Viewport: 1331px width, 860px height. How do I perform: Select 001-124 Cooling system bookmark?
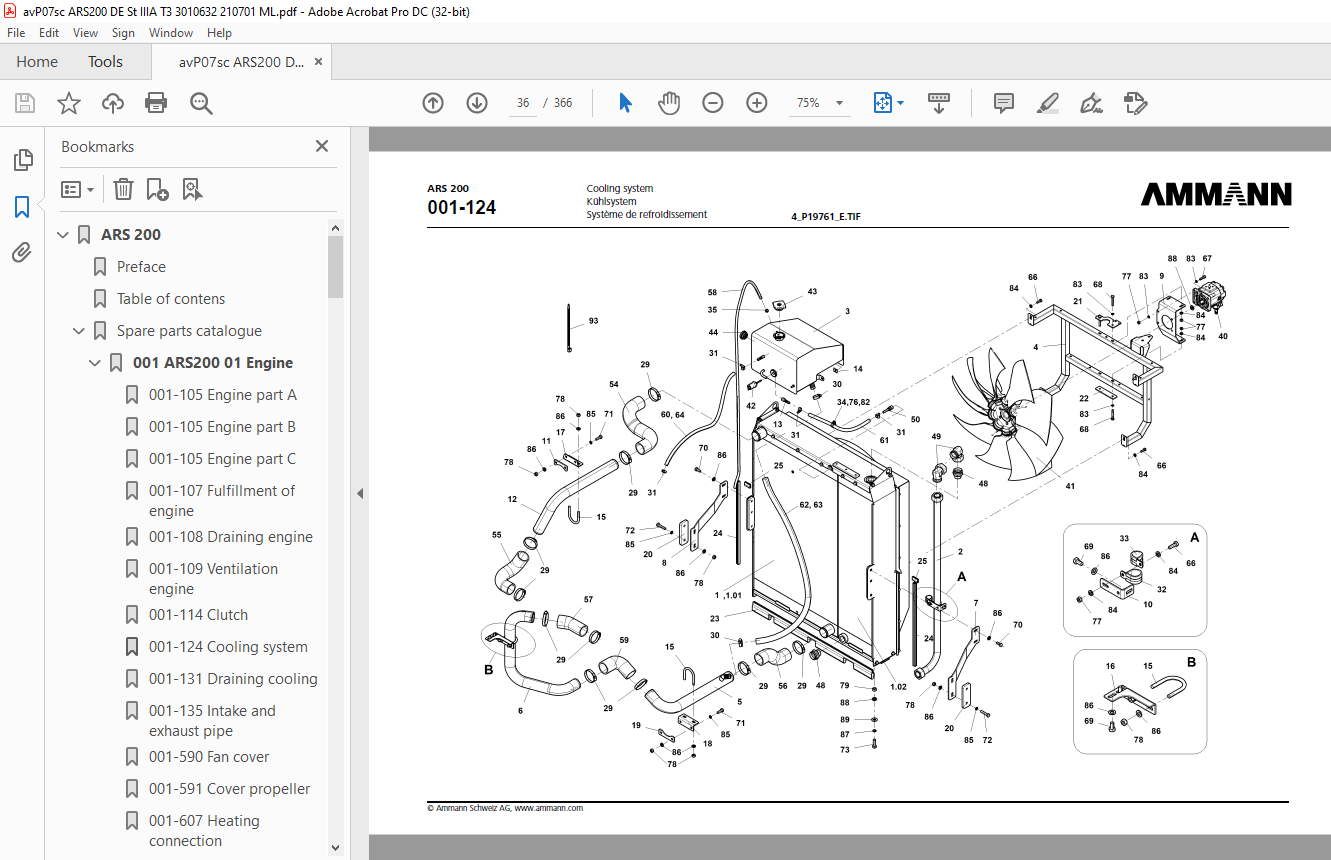(x=228, y=647)
